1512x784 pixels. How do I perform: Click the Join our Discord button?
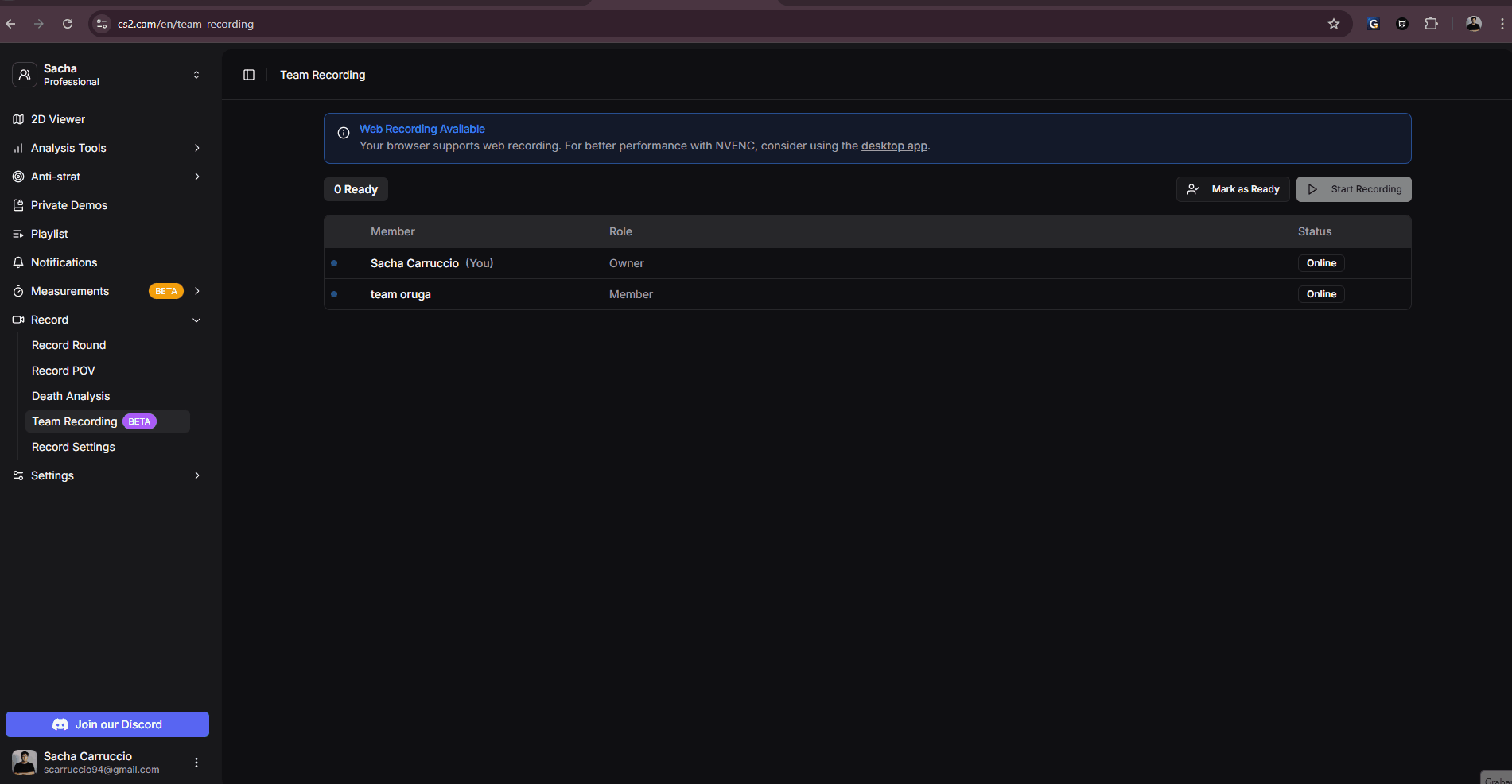(x=107, y=724)
